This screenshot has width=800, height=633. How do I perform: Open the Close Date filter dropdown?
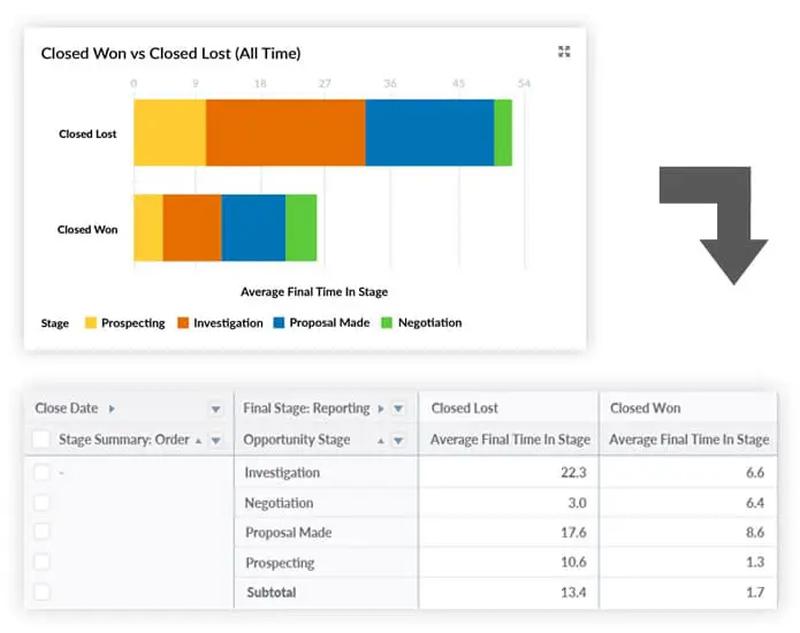click(215, 409)
